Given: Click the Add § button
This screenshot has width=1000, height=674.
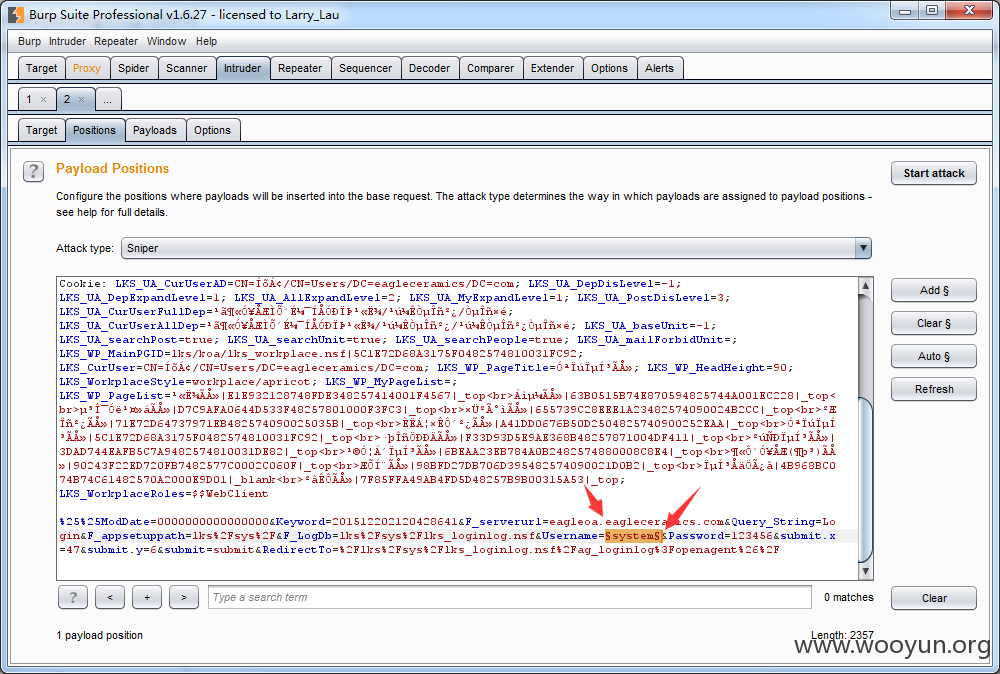Looking at the screenshot, I should click(934, 290).
